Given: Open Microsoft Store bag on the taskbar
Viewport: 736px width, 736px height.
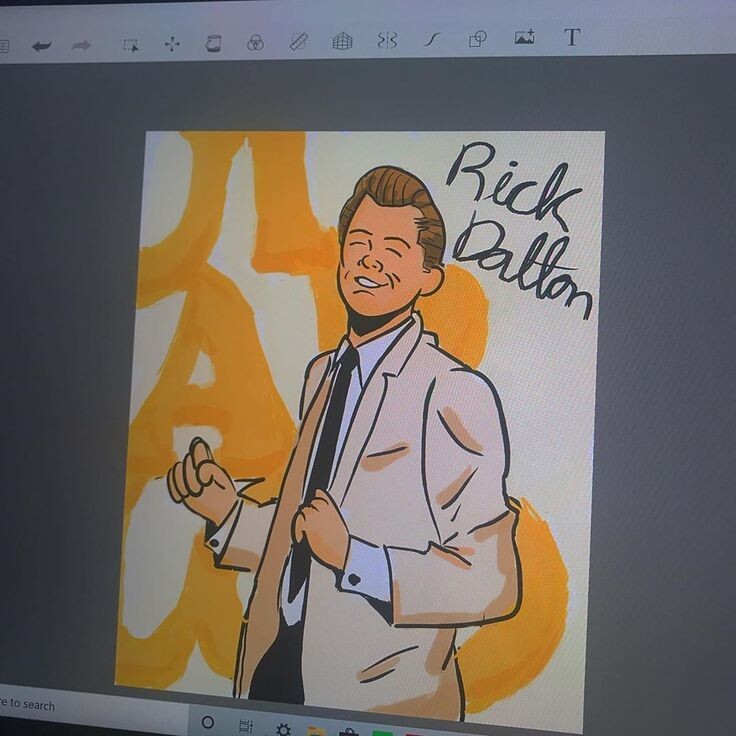Looking at the screenshot, I should pos(349,733).
